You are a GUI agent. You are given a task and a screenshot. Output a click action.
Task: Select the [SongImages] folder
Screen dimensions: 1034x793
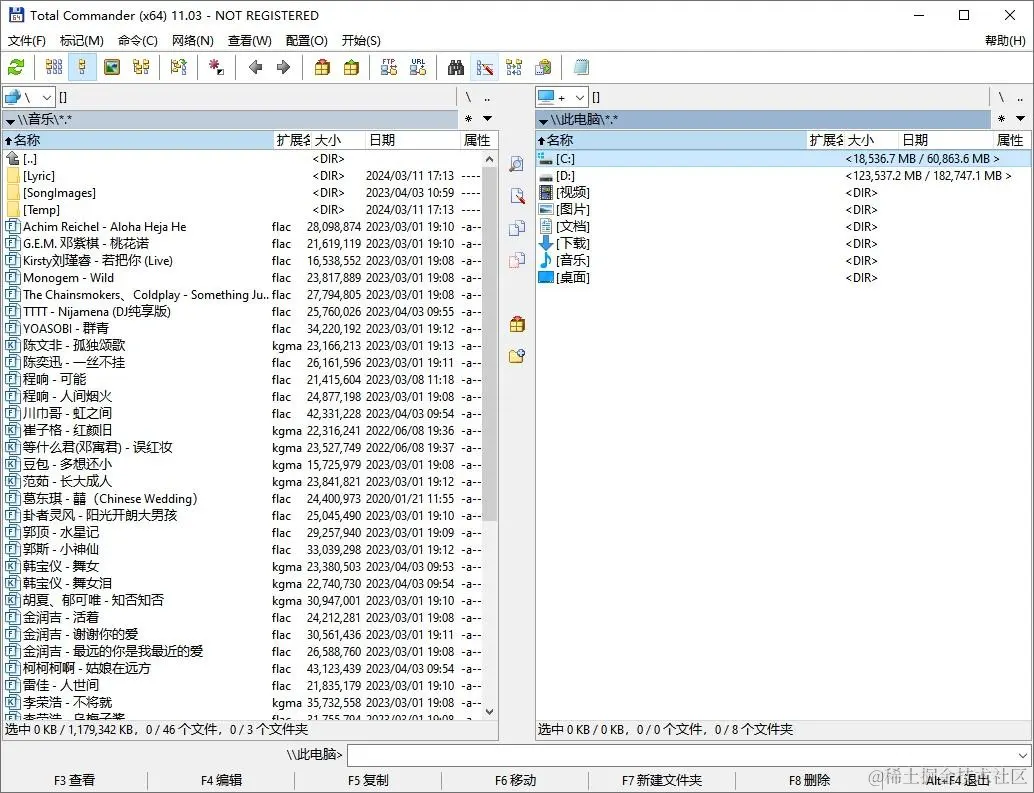pos(243,193)
